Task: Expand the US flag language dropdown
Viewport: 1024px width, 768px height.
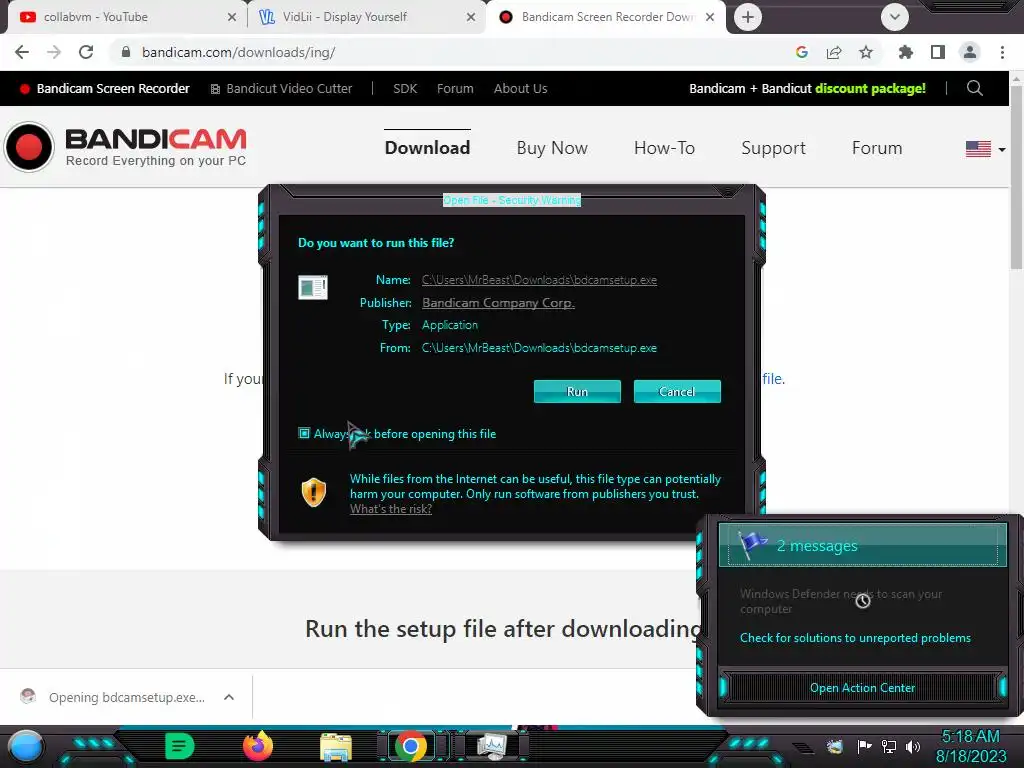Action: [x=985, y=149]
